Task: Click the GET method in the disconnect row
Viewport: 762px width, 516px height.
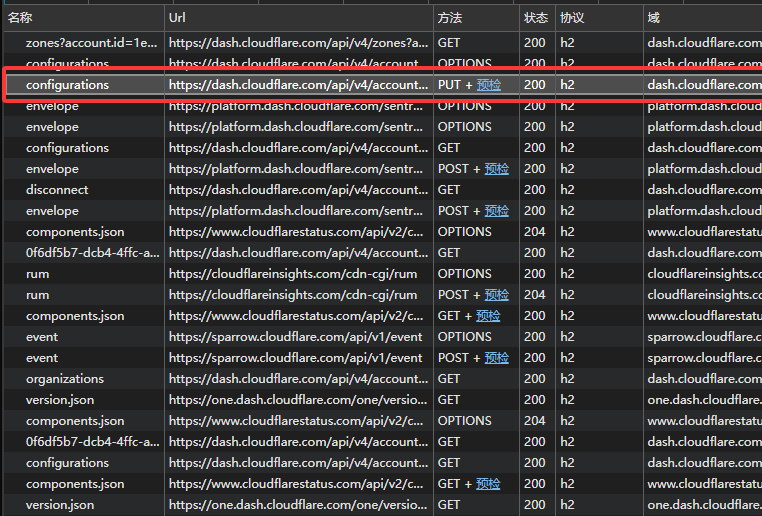Action: [449, 189]
